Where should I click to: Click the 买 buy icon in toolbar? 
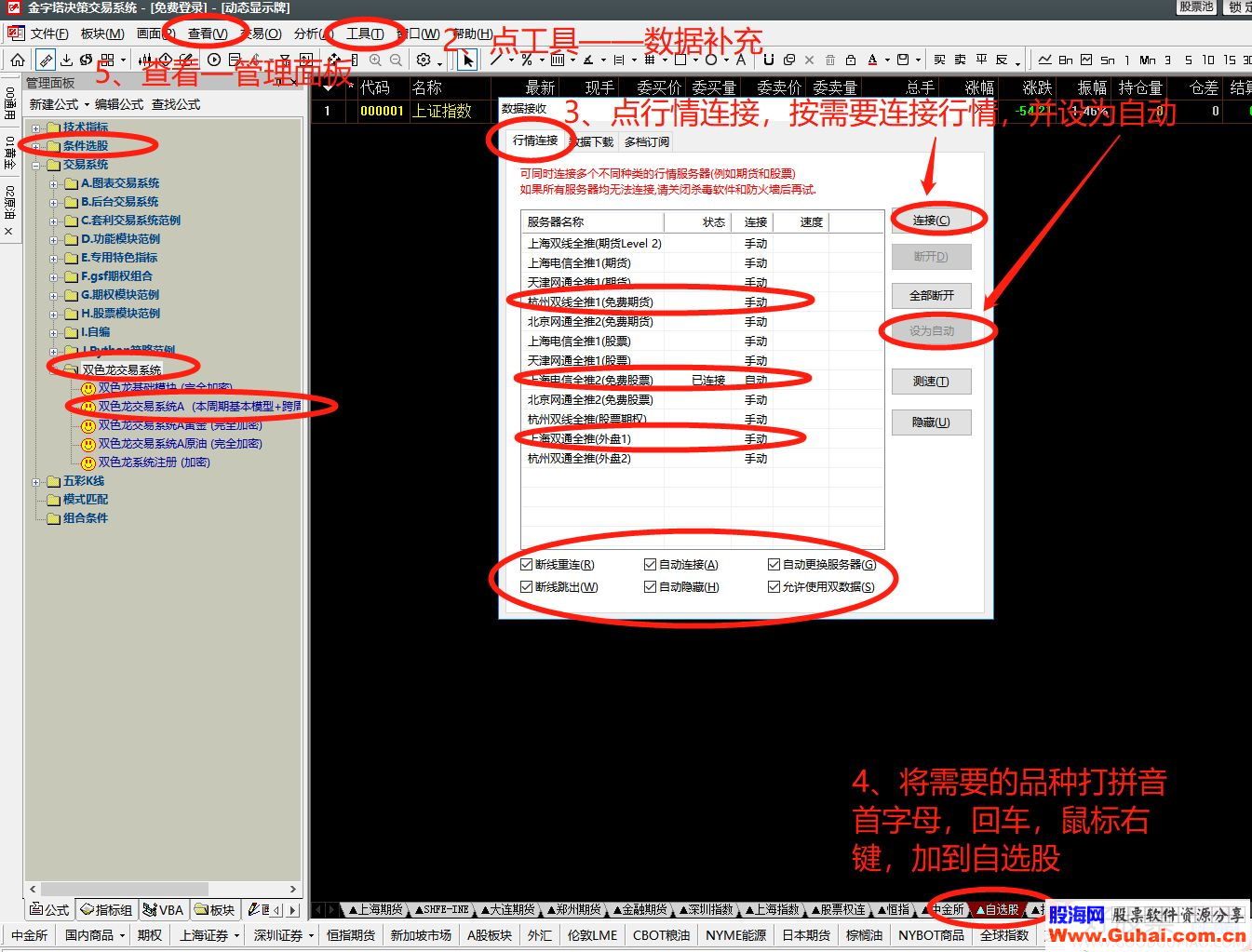tap(939, 60)
